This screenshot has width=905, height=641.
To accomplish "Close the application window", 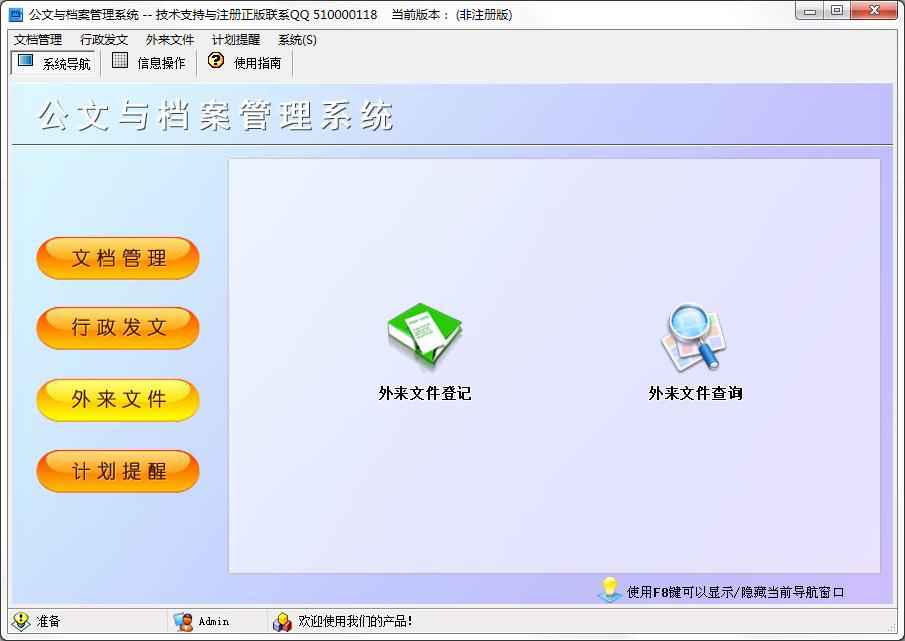I will click(x=874, y=11).
